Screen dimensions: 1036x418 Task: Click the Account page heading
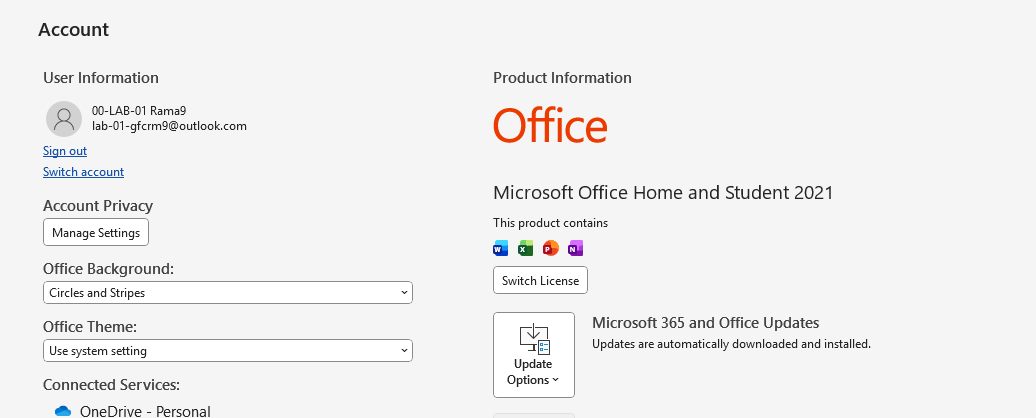pos(74,30)
